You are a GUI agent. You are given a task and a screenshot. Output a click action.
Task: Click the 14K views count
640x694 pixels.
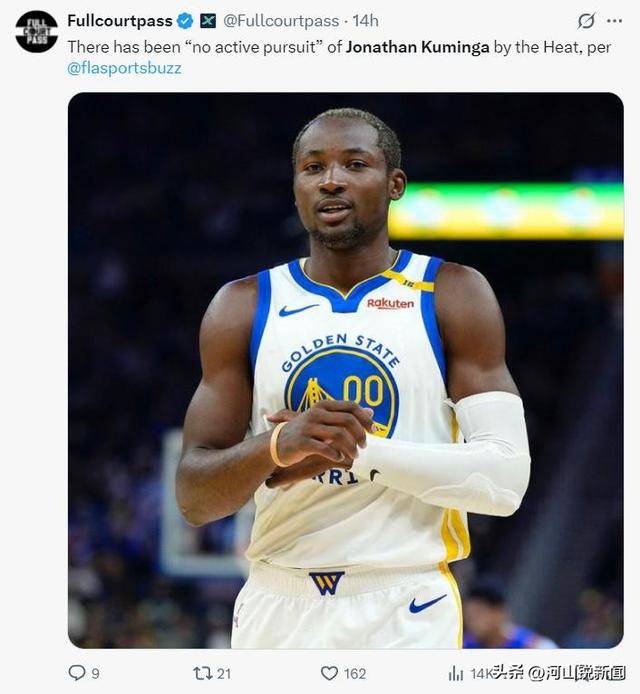[482, 674]
